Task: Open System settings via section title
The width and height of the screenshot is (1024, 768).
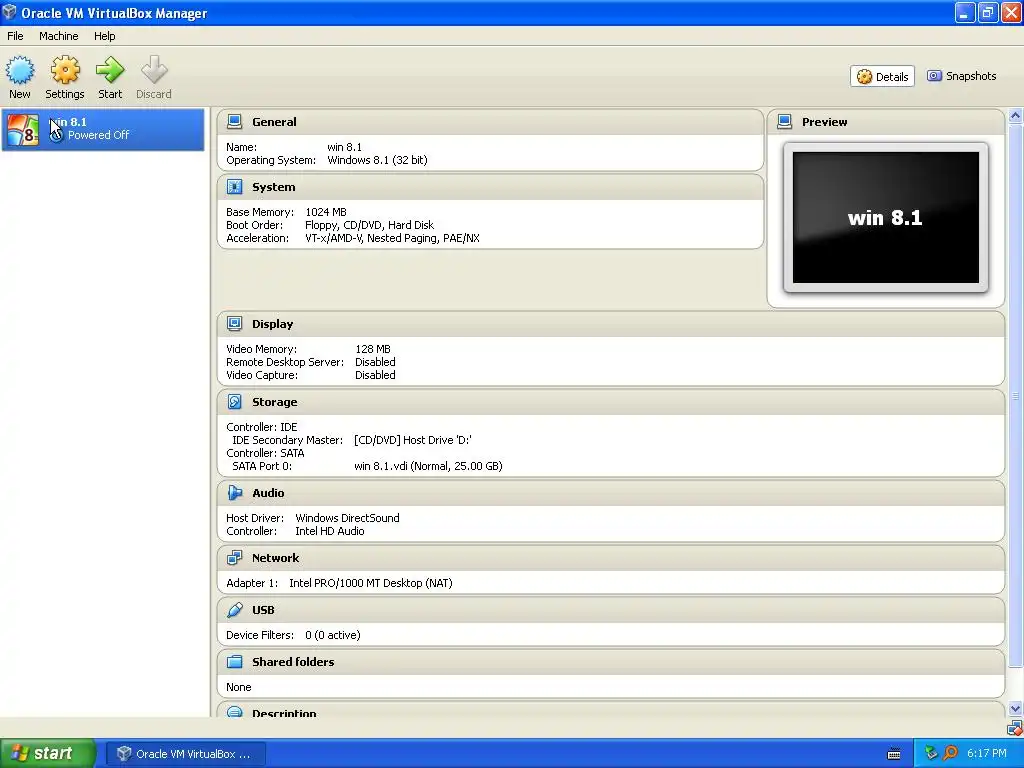Action: tap(274, 187)
